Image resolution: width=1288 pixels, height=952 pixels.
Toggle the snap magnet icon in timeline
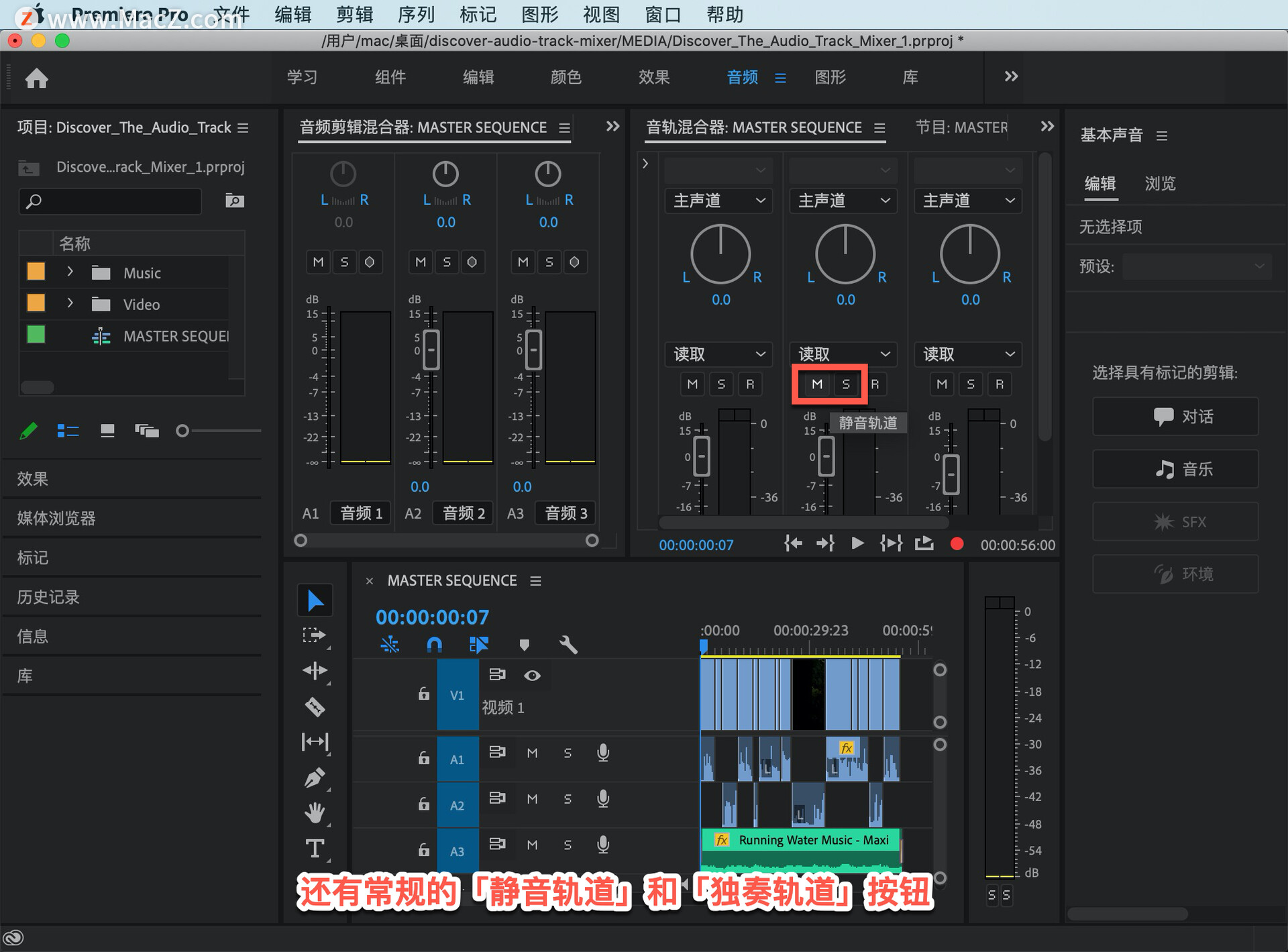(x=434, y=645)
